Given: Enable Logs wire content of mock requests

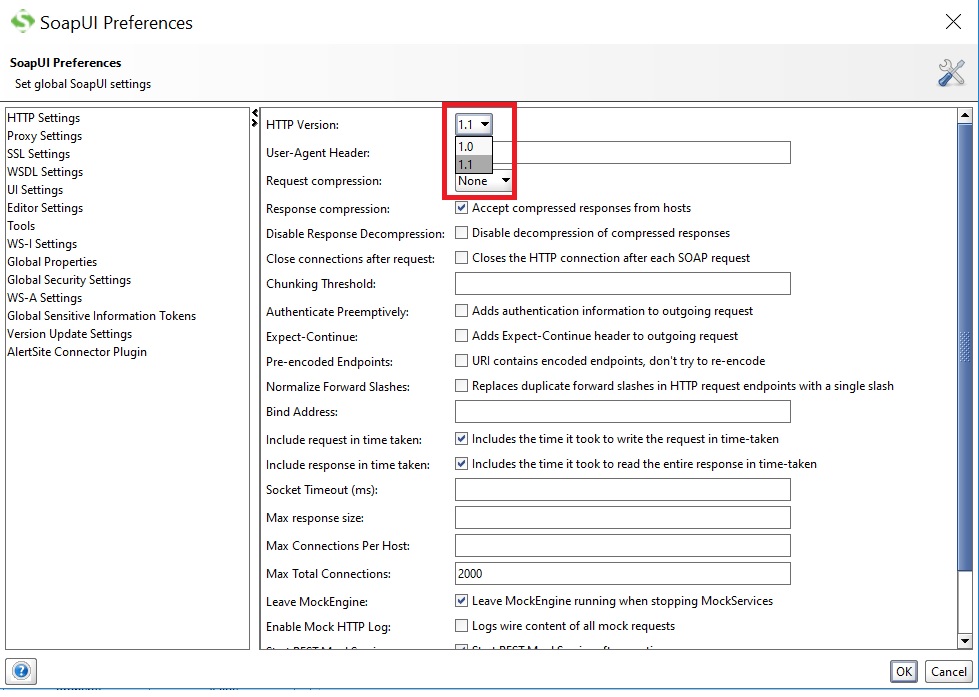Looking at the screenshot, I should pyautogui.click(x=461, y=626).
